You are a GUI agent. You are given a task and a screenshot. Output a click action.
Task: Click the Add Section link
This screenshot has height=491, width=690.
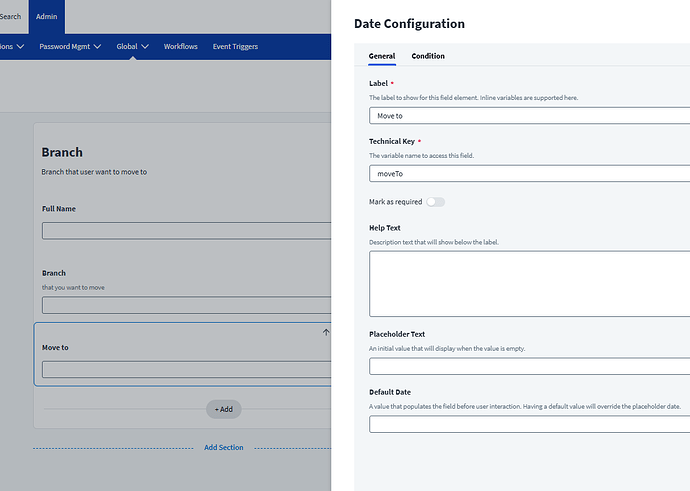click(x=224, y=447)
